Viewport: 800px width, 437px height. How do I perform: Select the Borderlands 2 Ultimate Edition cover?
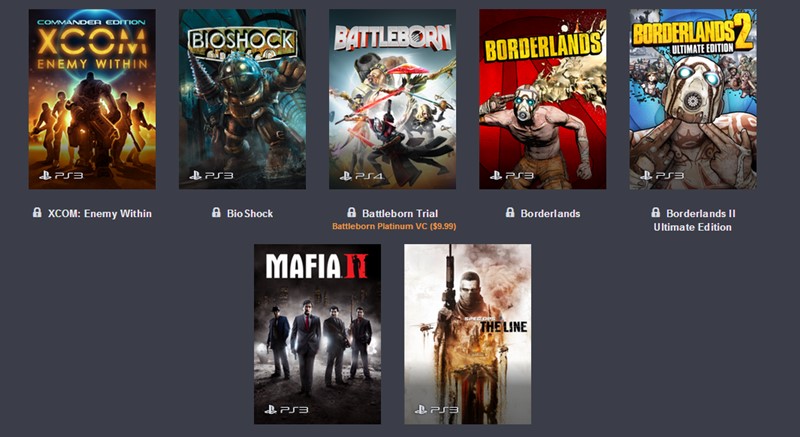tap(693, 99)
